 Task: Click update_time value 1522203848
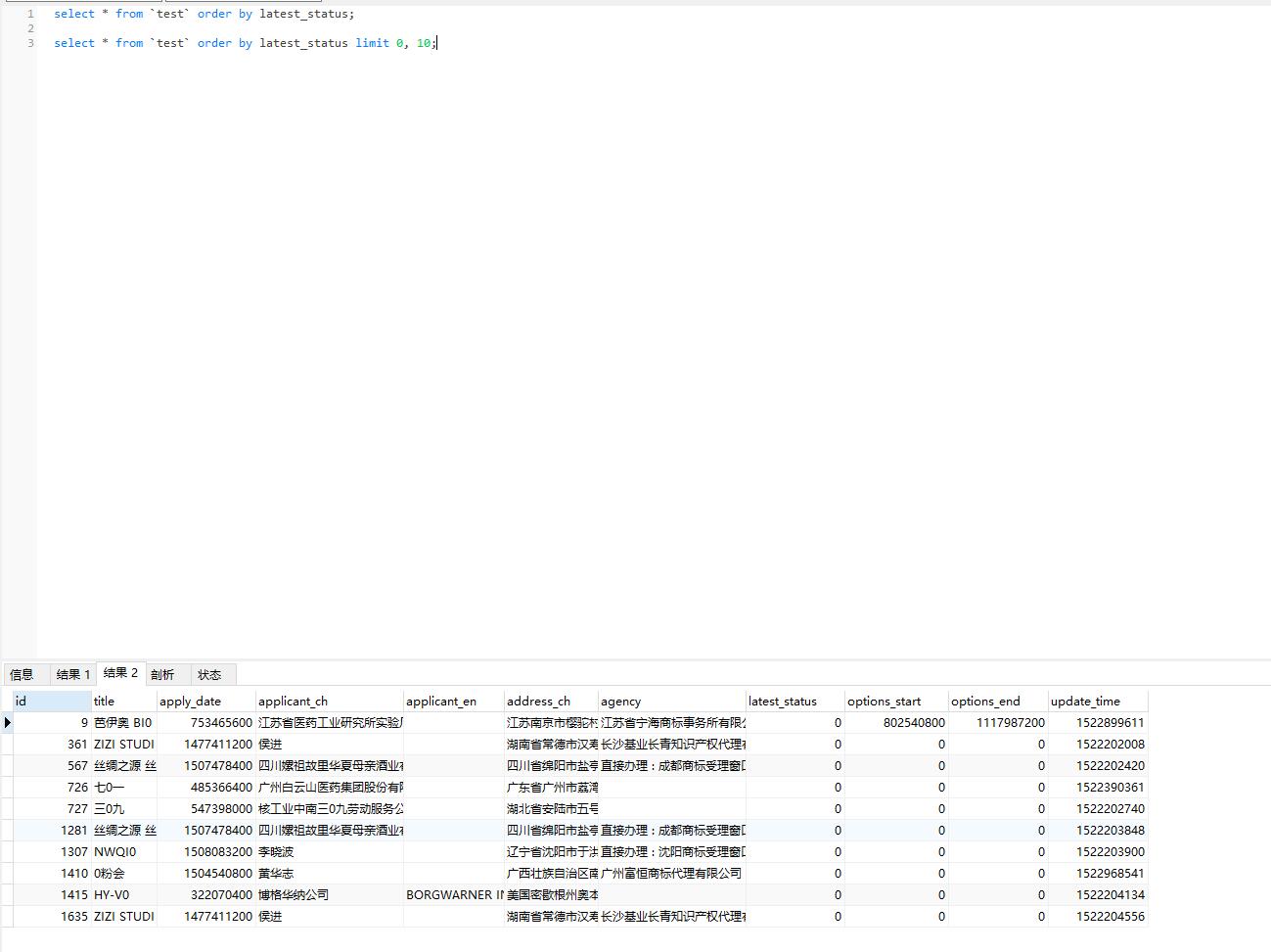(1098, 831)
